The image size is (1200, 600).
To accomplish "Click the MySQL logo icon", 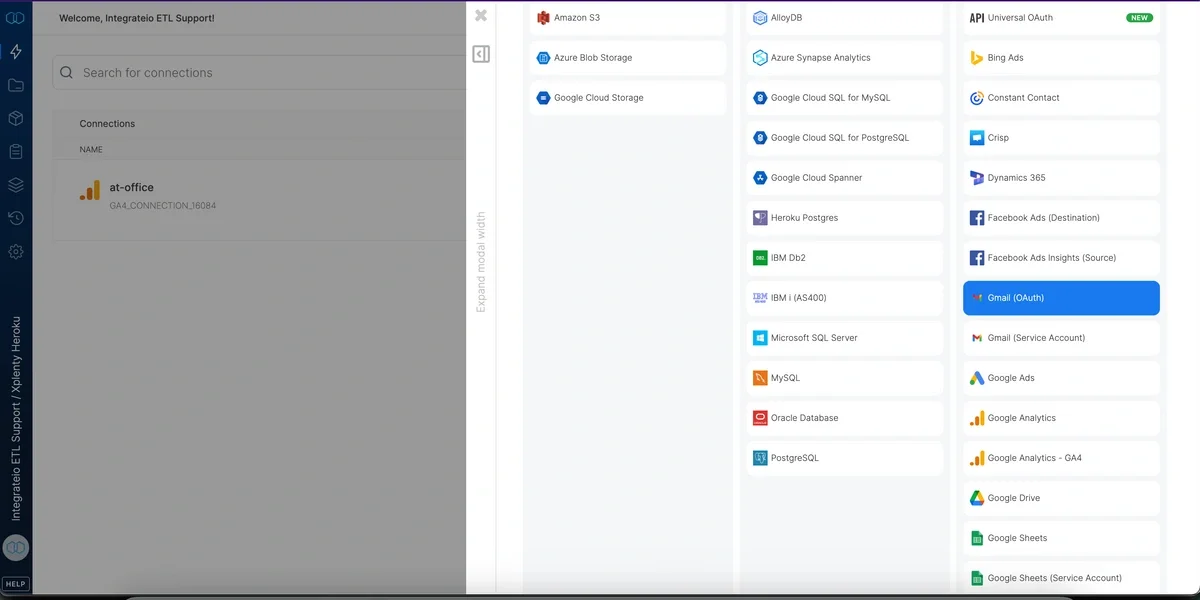I will 761,378.
